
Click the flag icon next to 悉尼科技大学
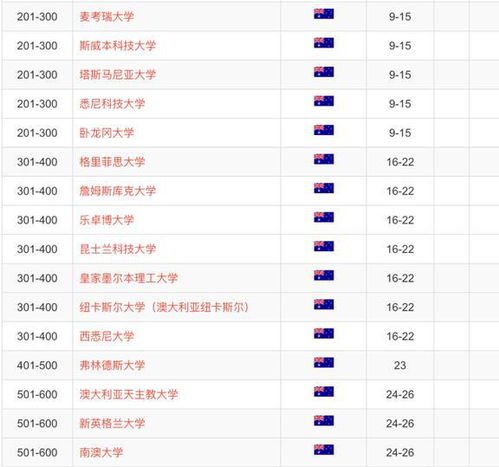tap(324, 101)
